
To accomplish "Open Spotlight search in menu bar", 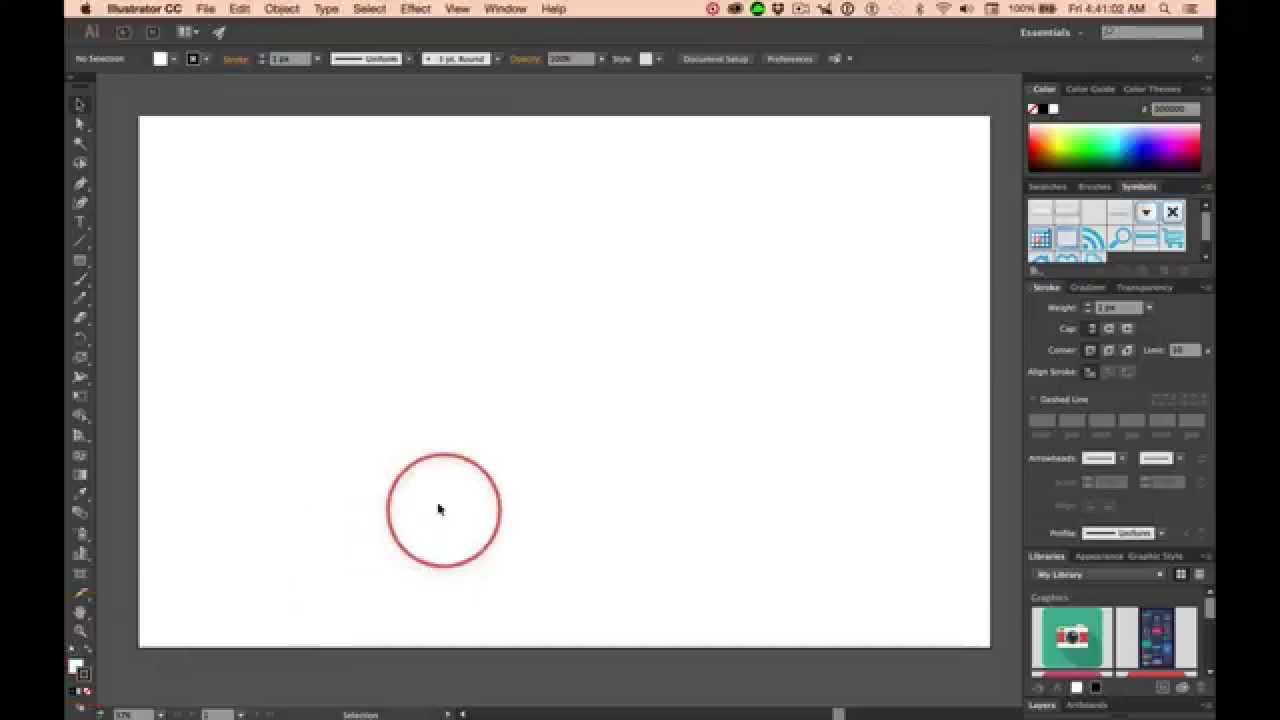I will tap(1165, 8).
